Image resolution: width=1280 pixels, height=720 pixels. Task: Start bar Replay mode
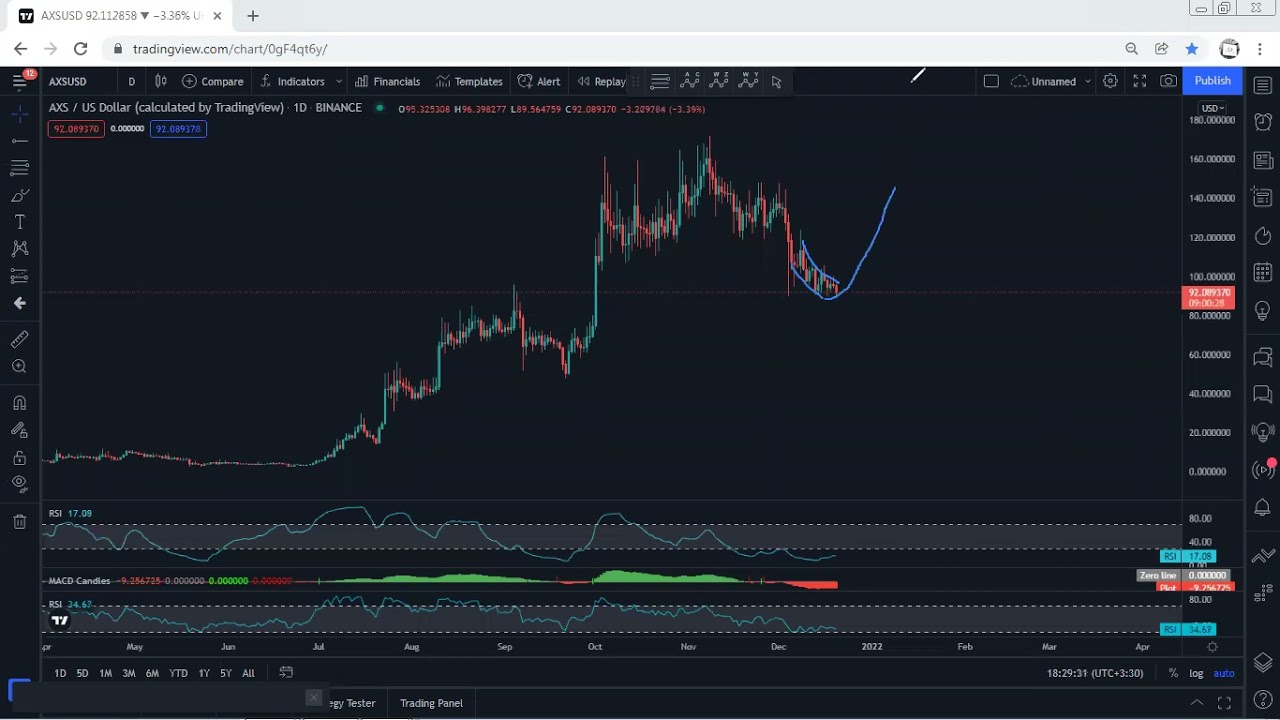click(x=601, y=81)
